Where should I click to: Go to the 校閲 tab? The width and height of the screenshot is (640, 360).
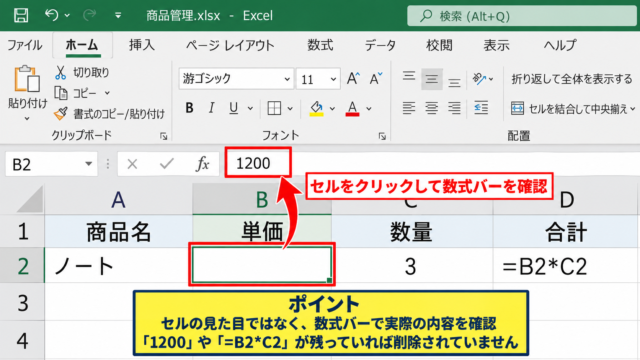pyautogui.click(x=439, y=44)
